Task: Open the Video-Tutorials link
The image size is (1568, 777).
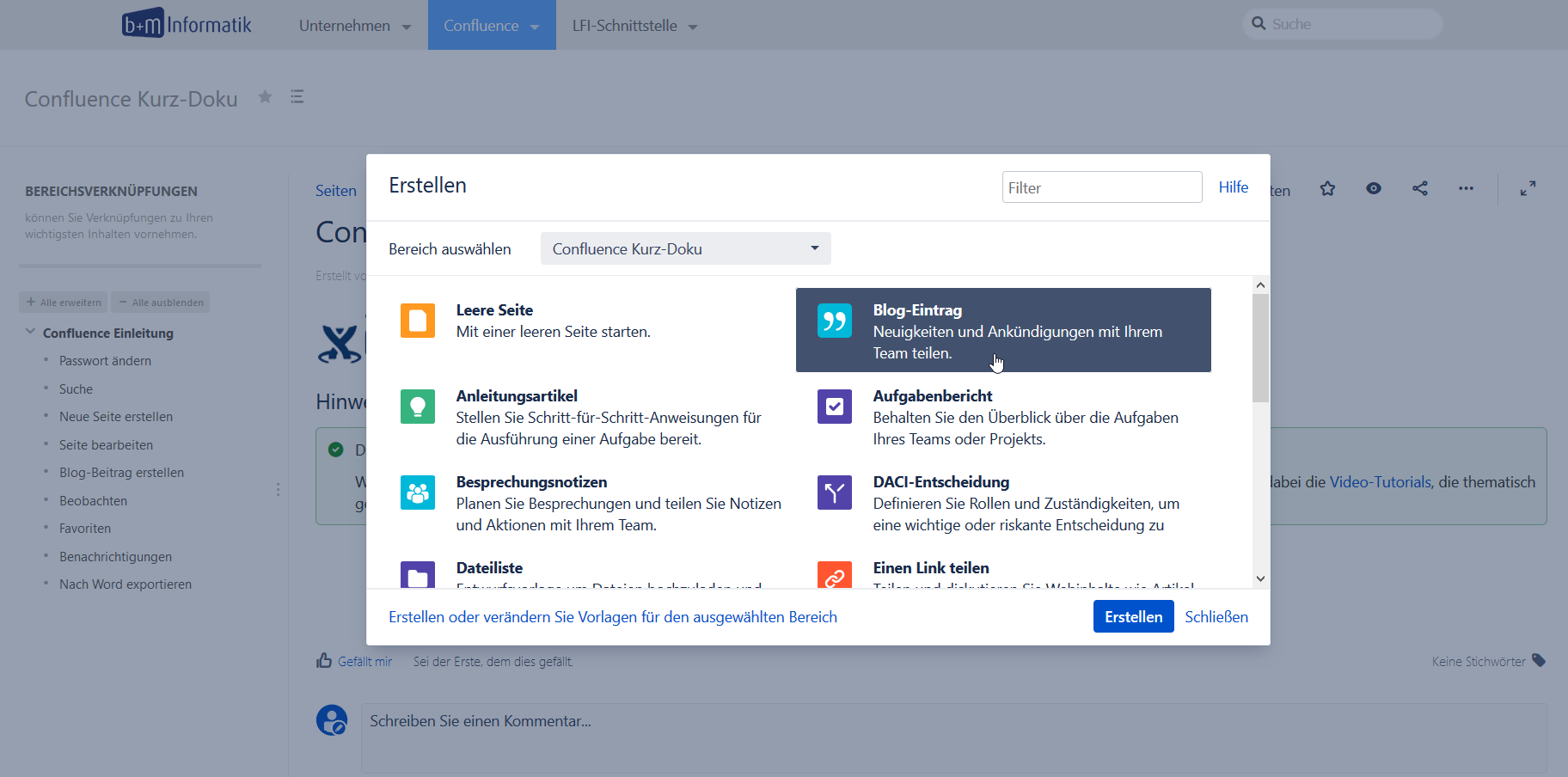Action: pyautogui.click(x=1381, y=482)
